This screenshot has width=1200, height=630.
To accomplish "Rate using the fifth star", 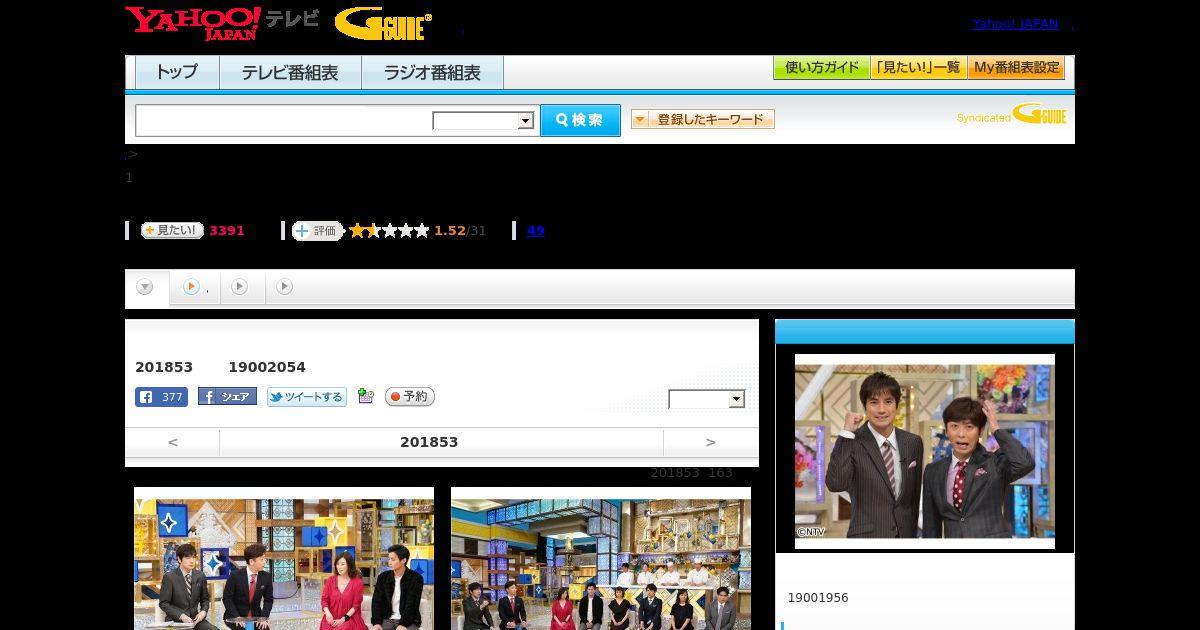I will pyautogui.click(x=421, y=231).
